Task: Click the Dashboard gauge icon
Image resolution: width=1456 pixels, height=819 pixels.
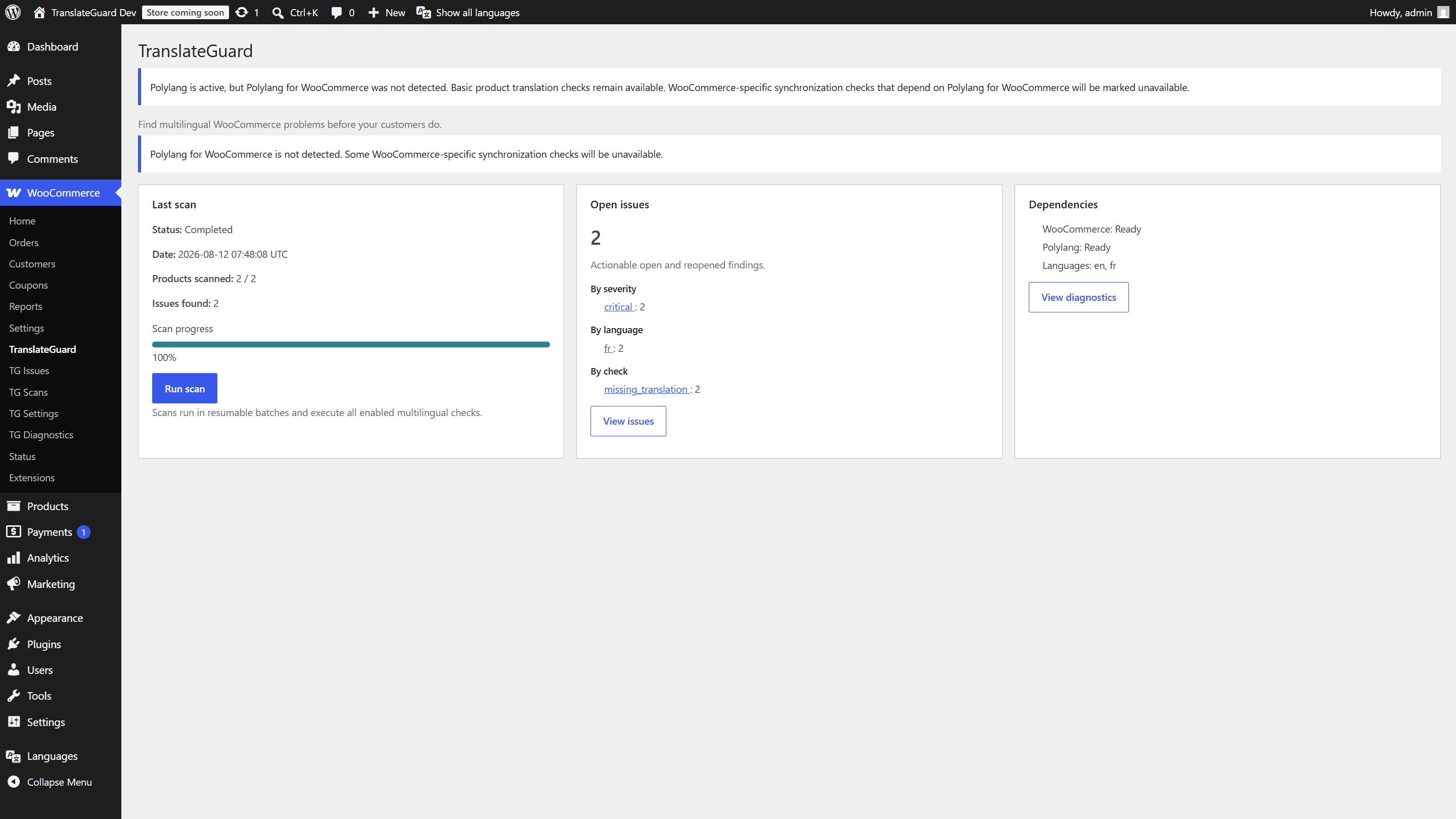Action: (14, 47)
